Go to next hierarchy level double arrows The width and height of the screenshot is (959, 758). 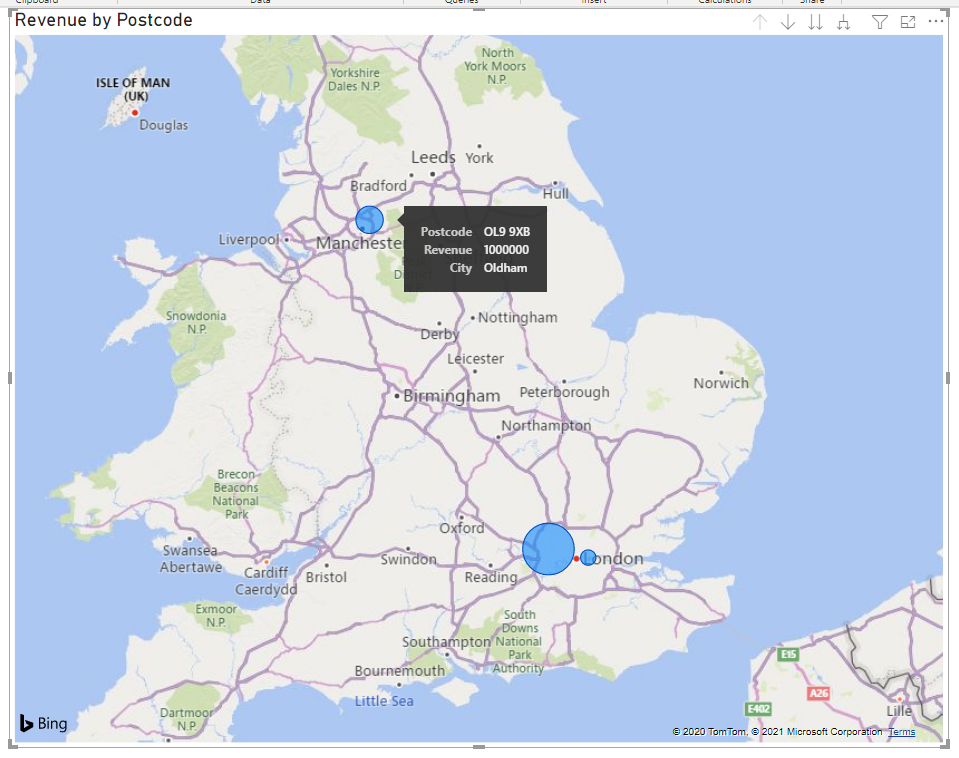pos(815,23)
